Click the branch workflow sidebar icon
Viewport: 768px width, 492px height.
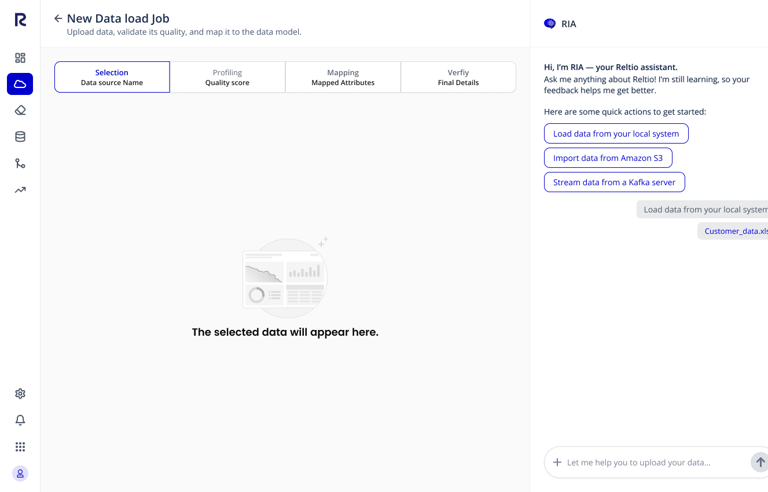coord(20,163)
